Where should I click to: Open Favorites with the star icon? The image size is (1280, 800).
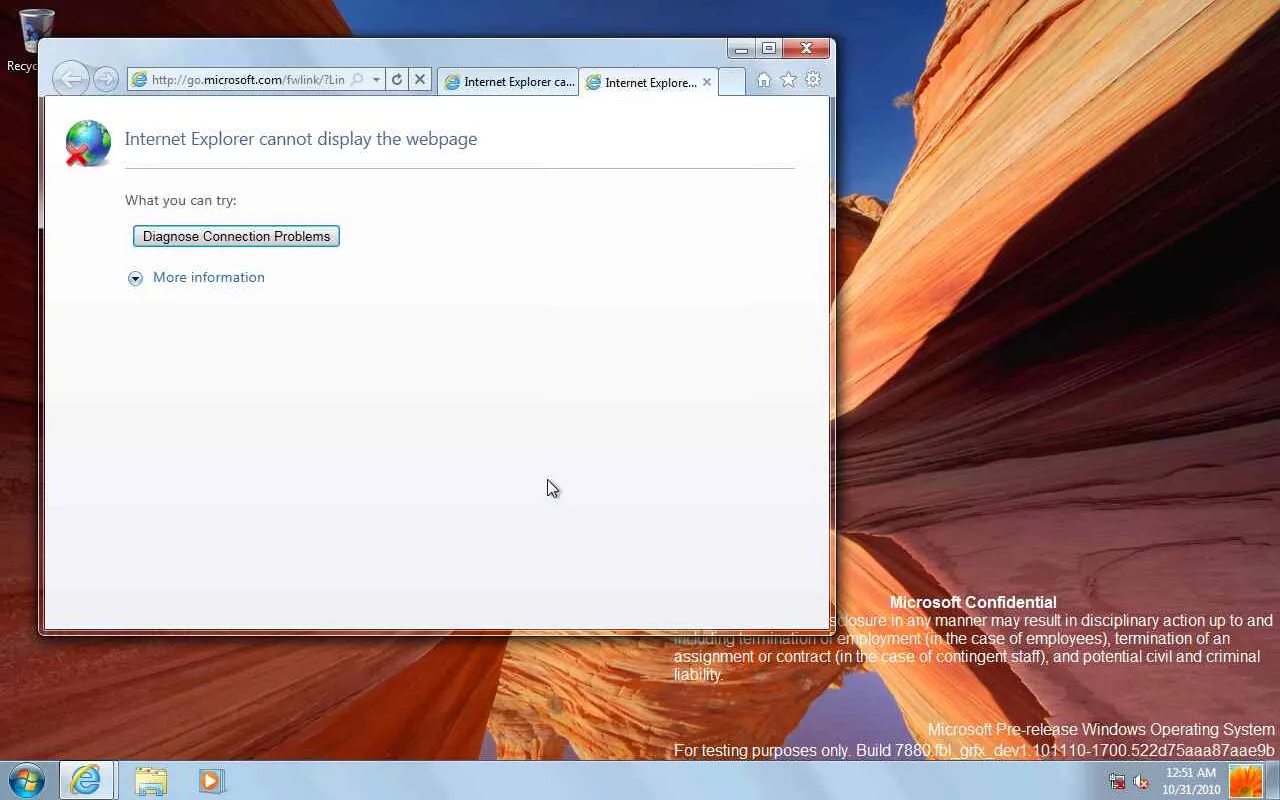788,80
